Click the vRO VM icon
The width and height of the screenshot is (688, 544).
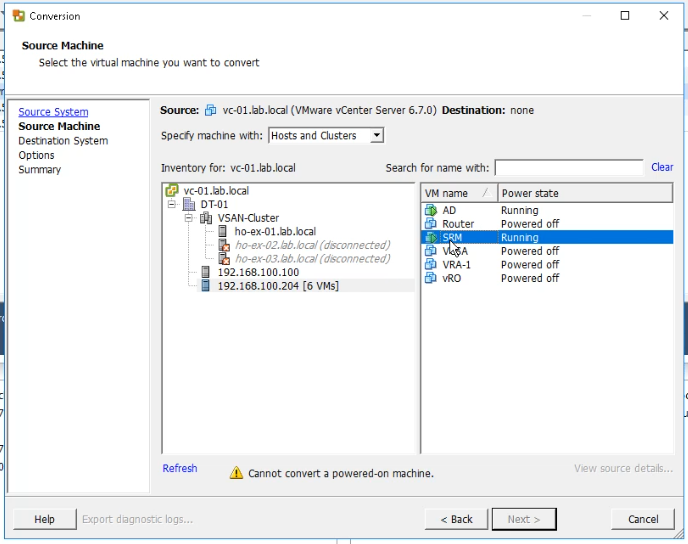point(431,278)
